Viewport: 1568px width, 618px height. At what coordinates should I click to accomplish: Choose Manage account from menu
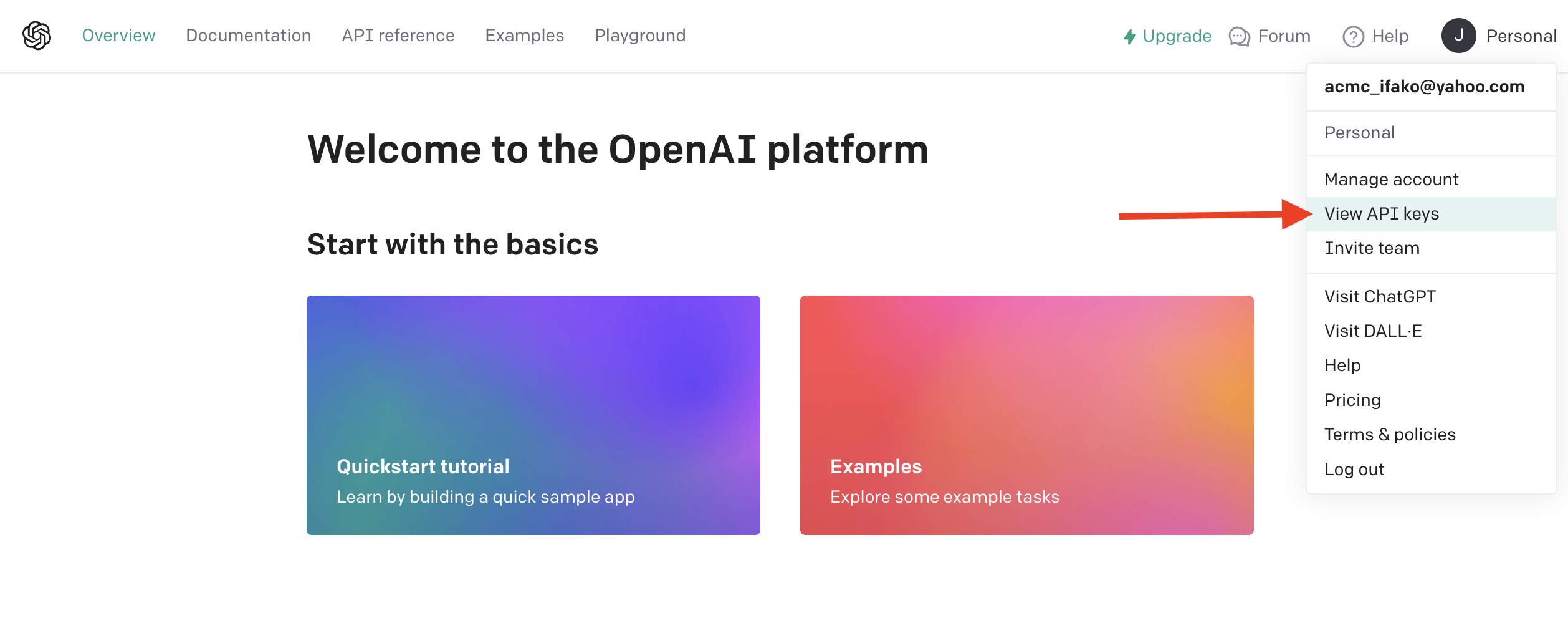[1431, 180]
